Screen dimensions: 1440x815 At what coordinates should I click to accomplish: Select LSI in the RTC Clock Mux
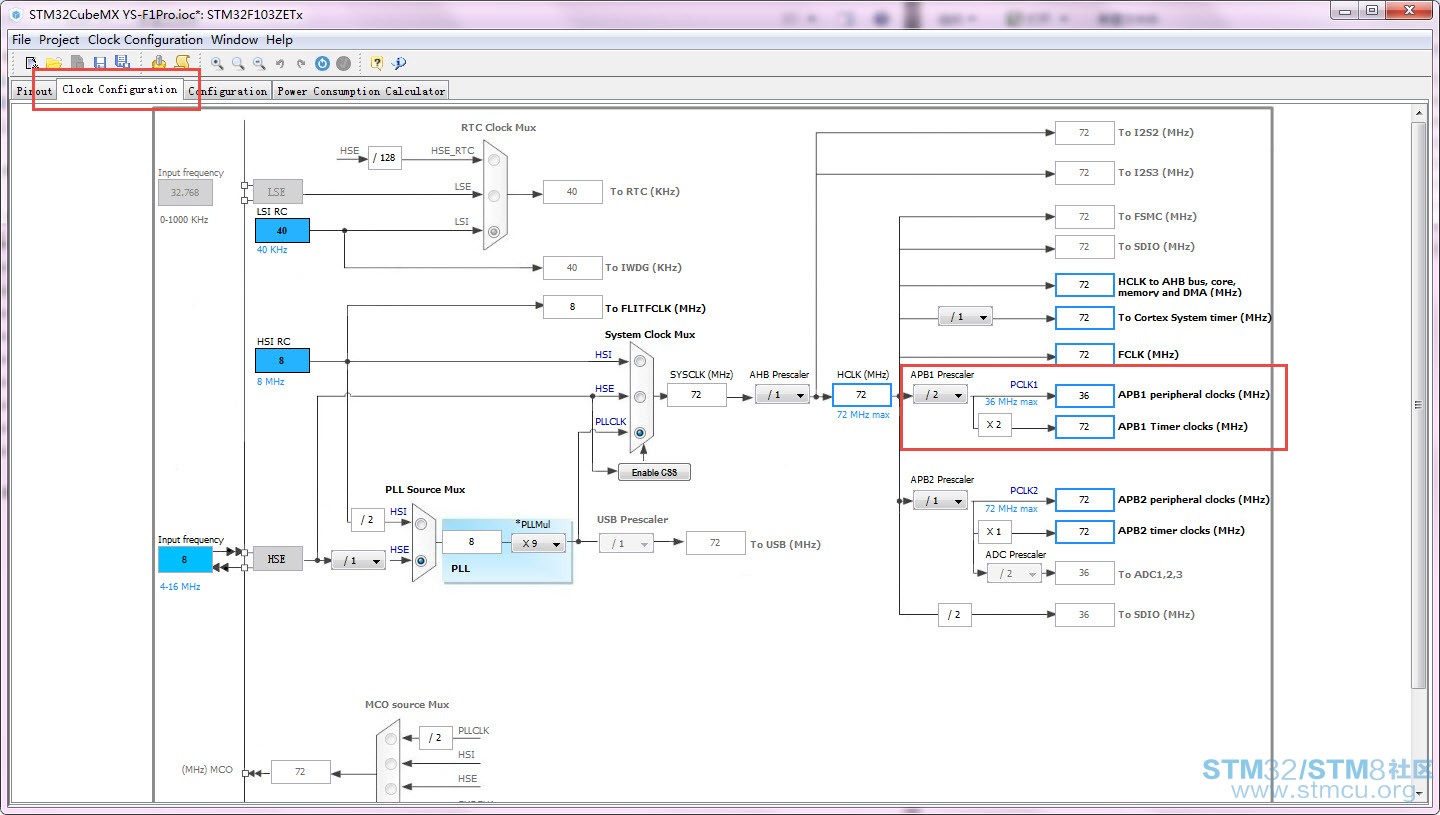(494, 231)
